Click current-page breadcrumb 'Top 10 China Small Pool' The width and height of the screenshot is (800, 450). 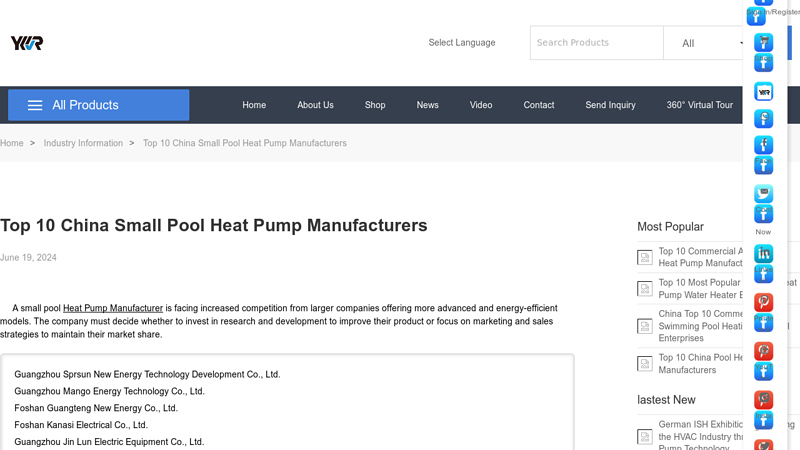point(244,143)
